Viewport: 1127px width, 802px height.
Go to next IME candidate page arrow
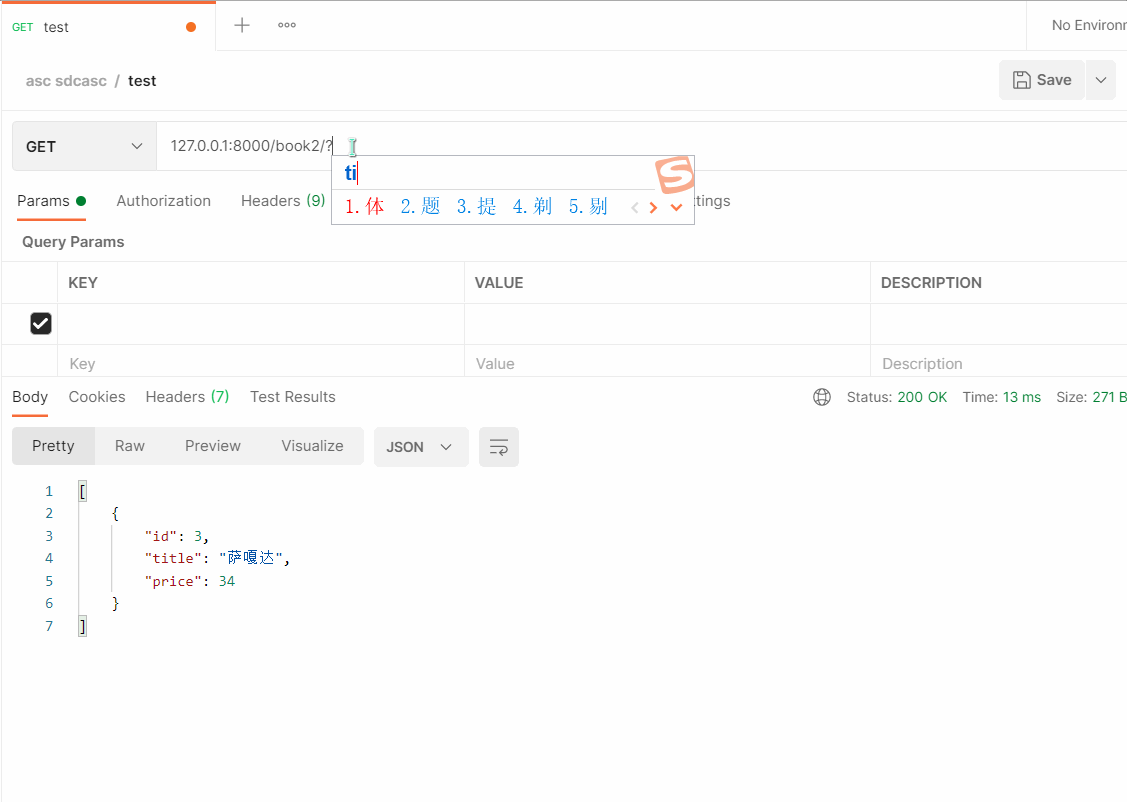click(x=653, y=208)
